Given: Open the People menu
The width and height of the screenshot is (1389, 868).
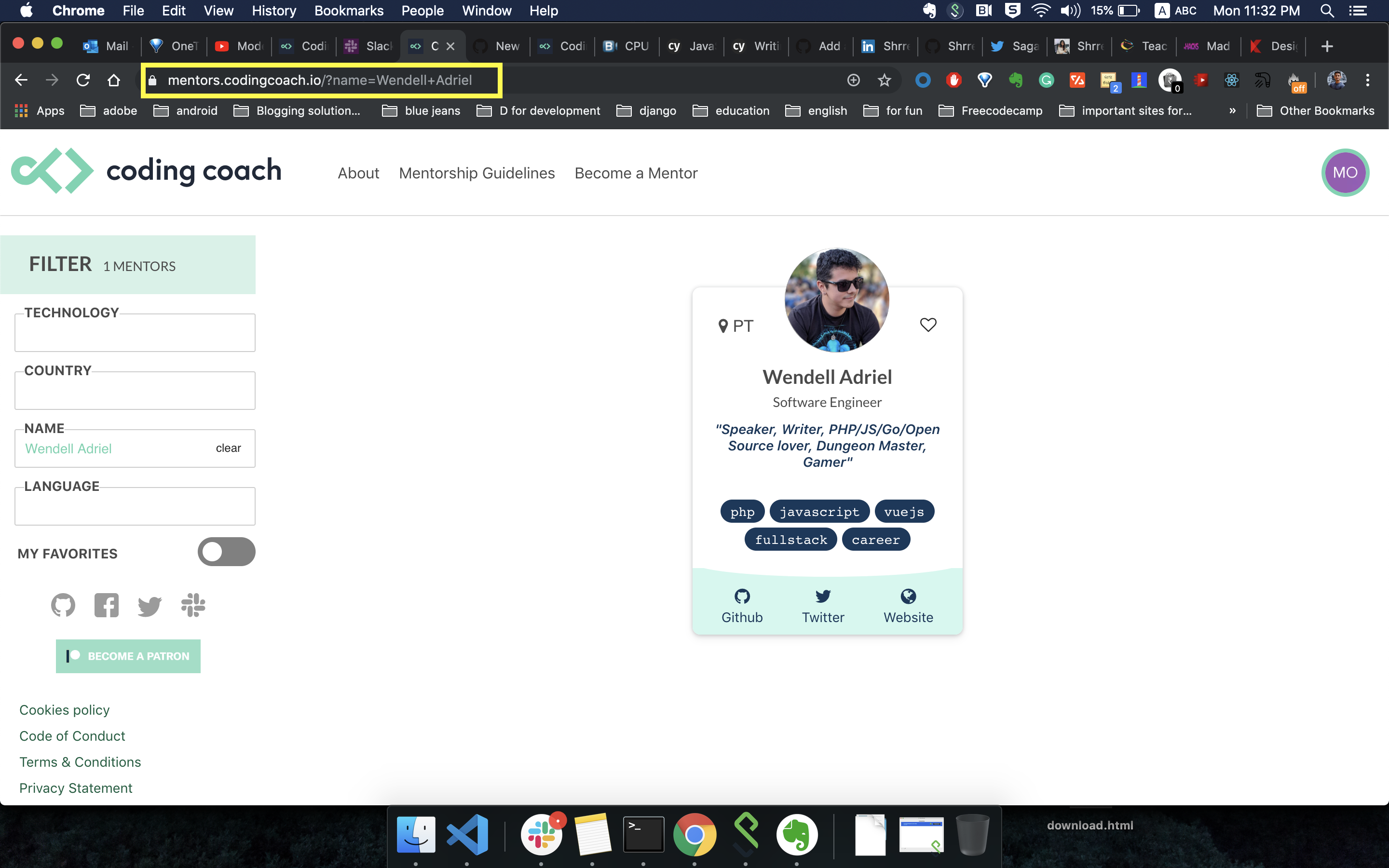Looking at the screenshot, I should click(422, 10).
